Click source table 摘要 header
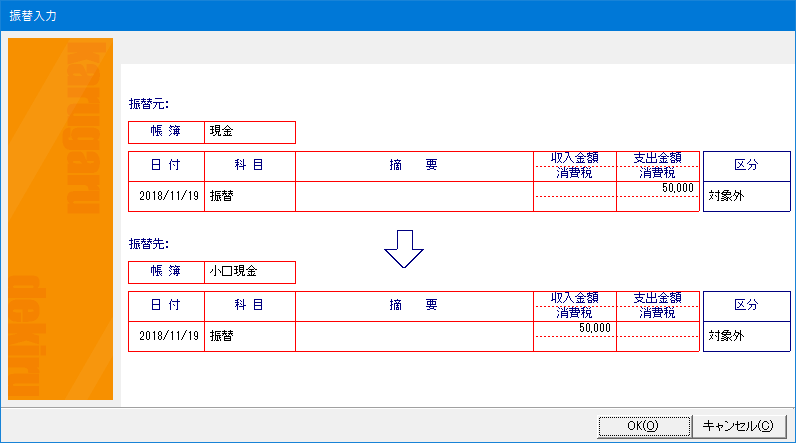Viewport: 796px width, 443px height. point(414,166)
